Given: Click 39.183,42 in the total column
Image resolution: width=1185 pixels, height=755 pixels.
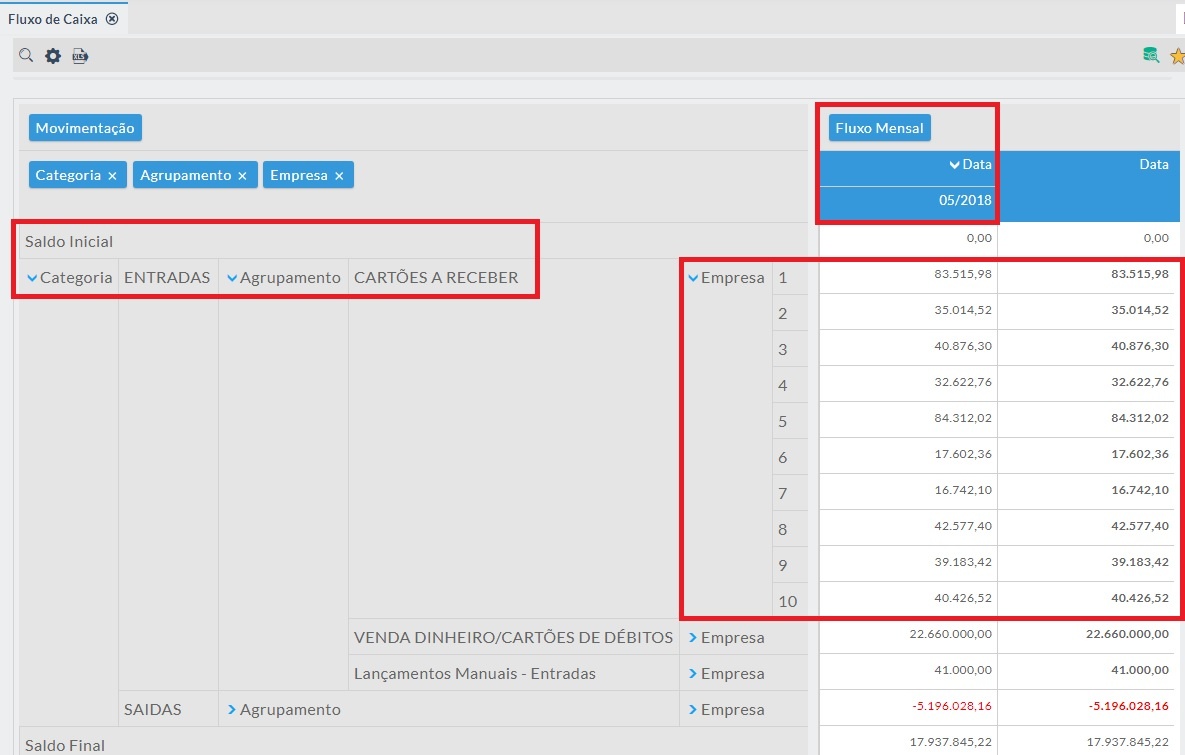Looking at the screenshot, I should 1140,562.
